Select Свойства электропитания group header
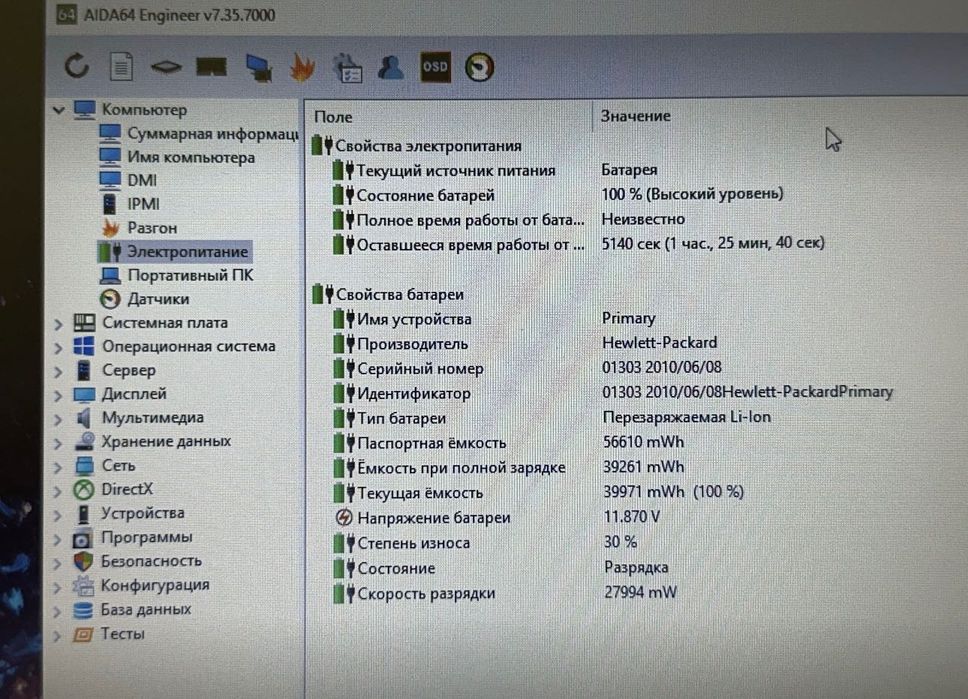 tap(417, 146)
